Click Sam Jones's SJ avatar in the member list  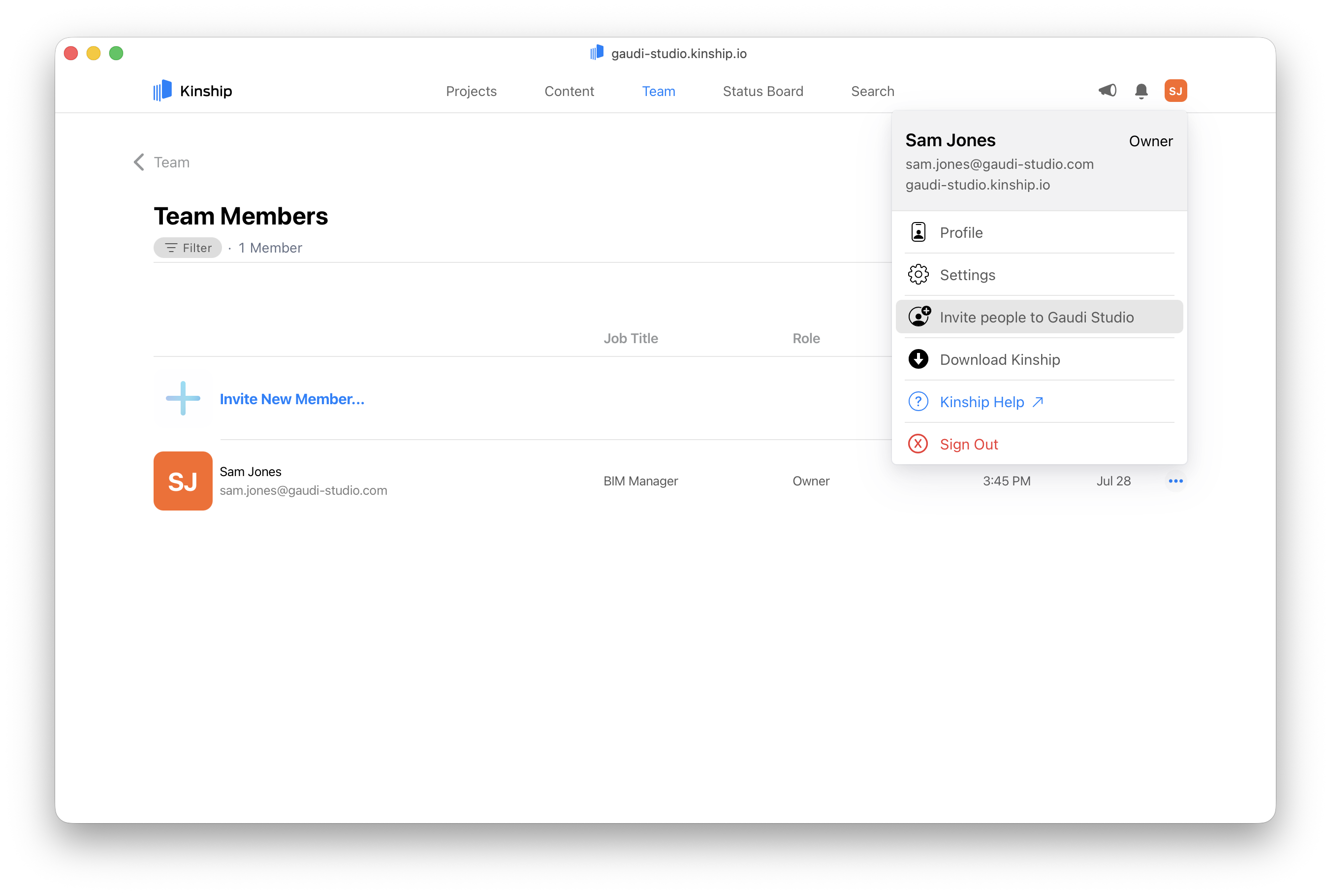tap(183, 480)
